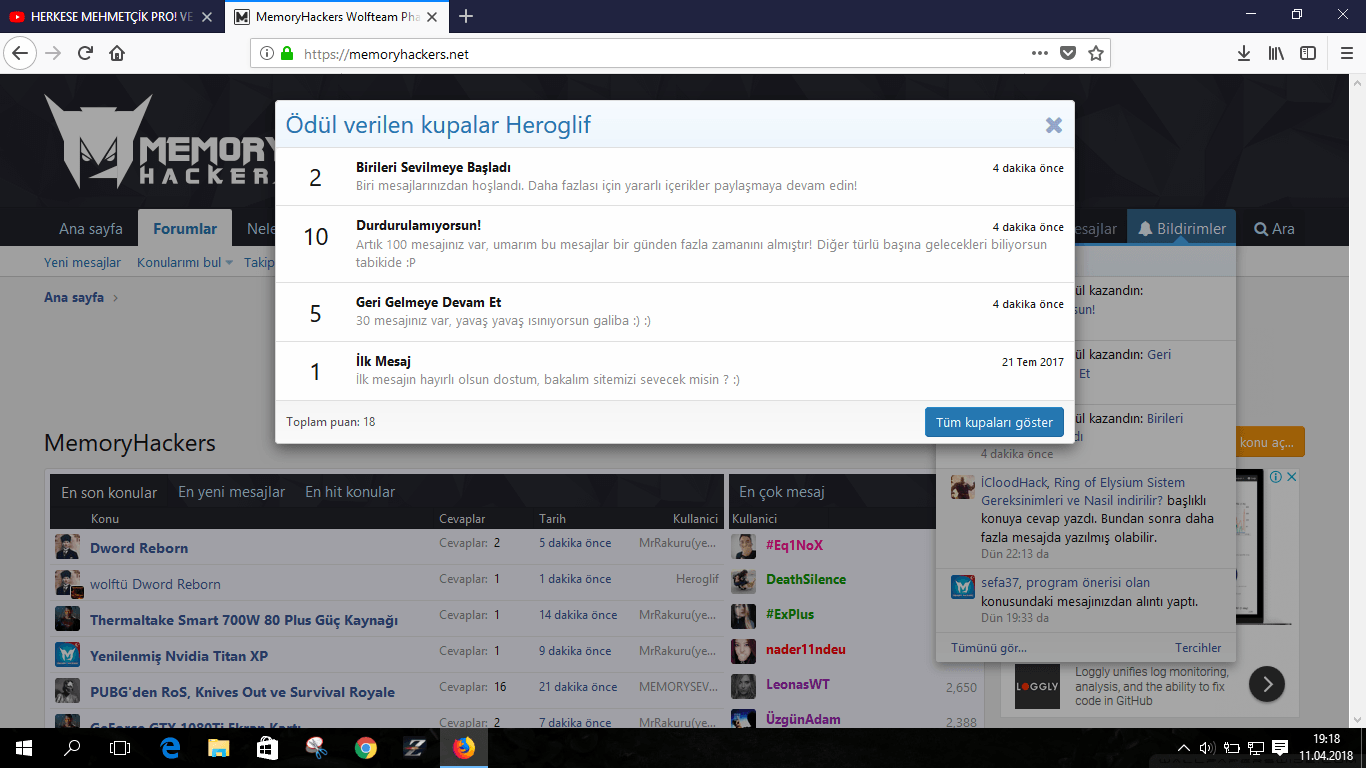Open the ICloodHack notification user link

(1015, 482)
